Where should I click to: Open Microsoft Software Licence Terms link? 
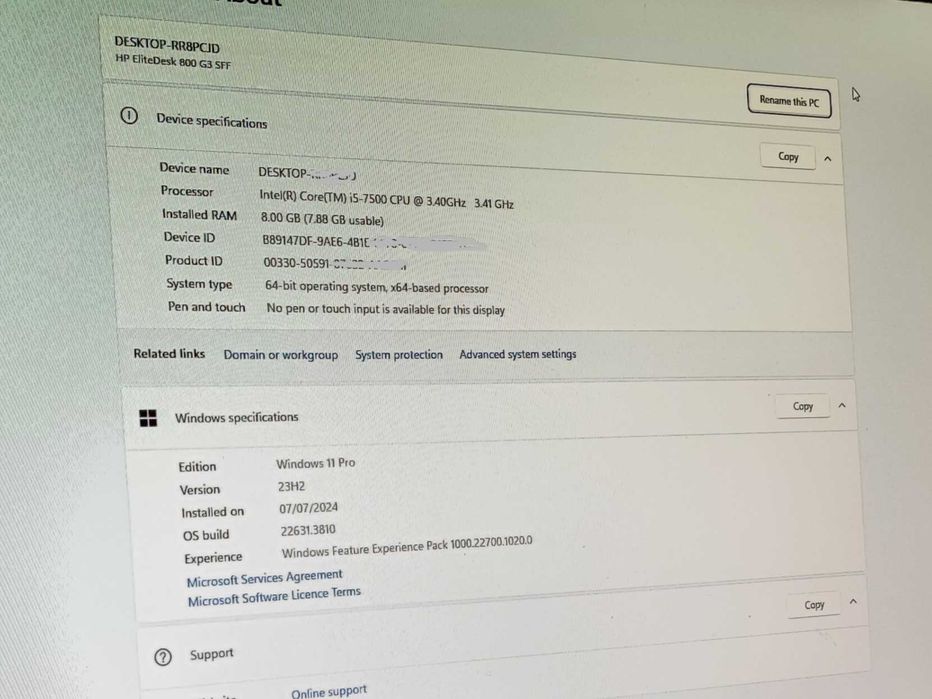[x=274, y=597]
